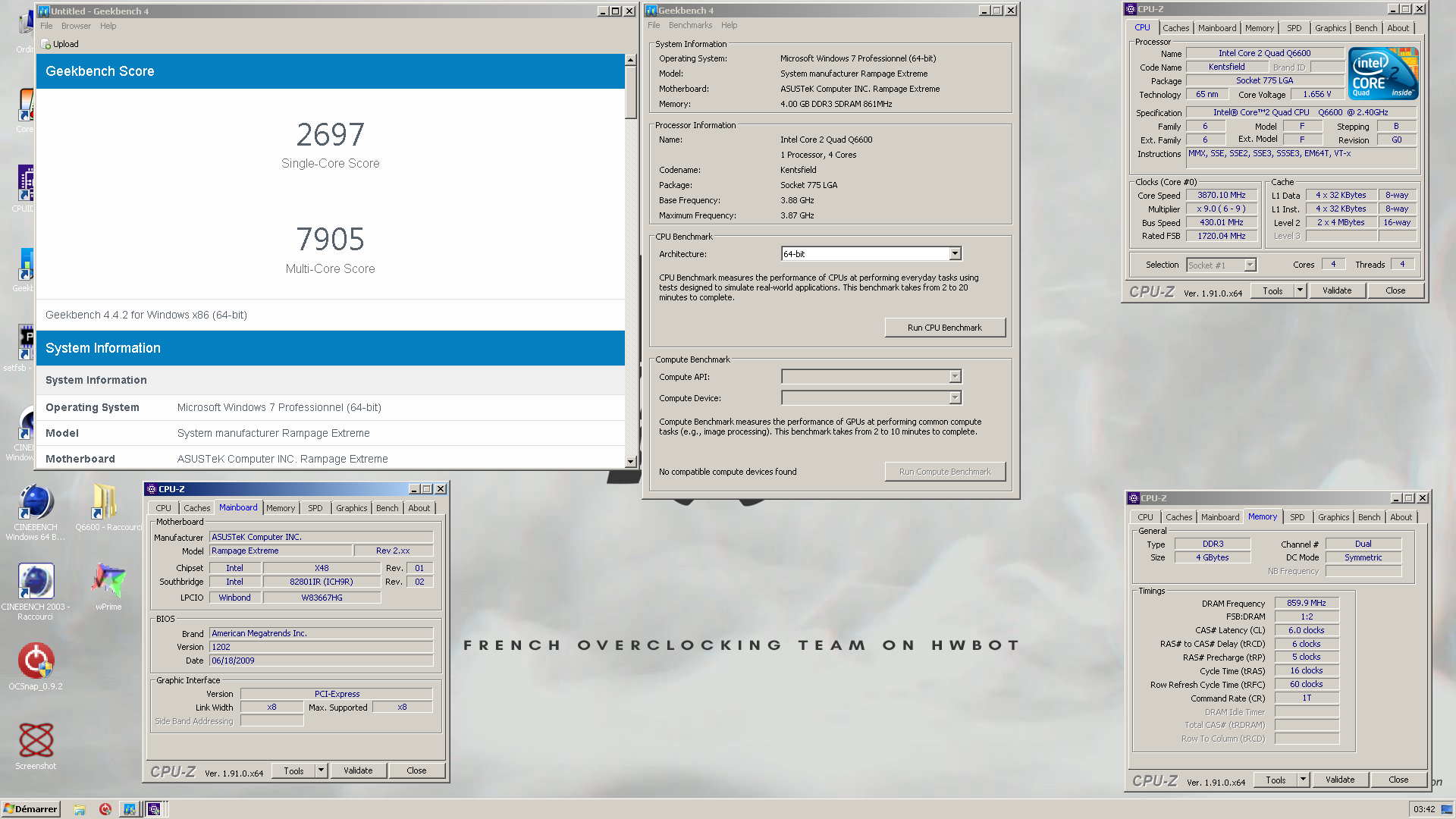Screen dimensions: 1456x819
Task: Expand the Compute API dropdown
Action: [955, 377]
